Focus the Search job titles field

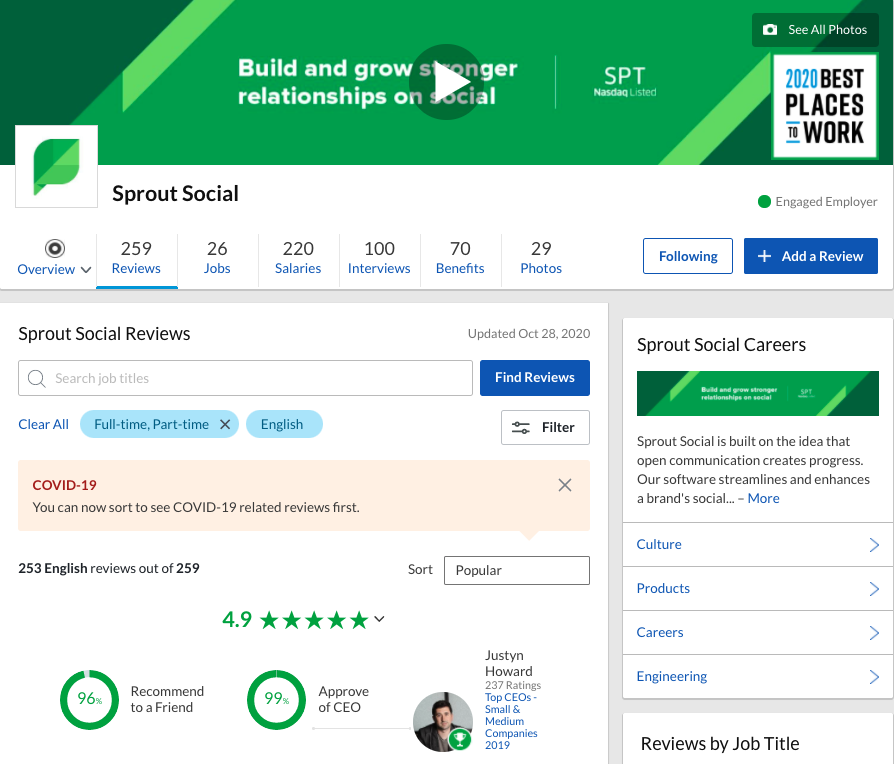(x=245, y=378)
